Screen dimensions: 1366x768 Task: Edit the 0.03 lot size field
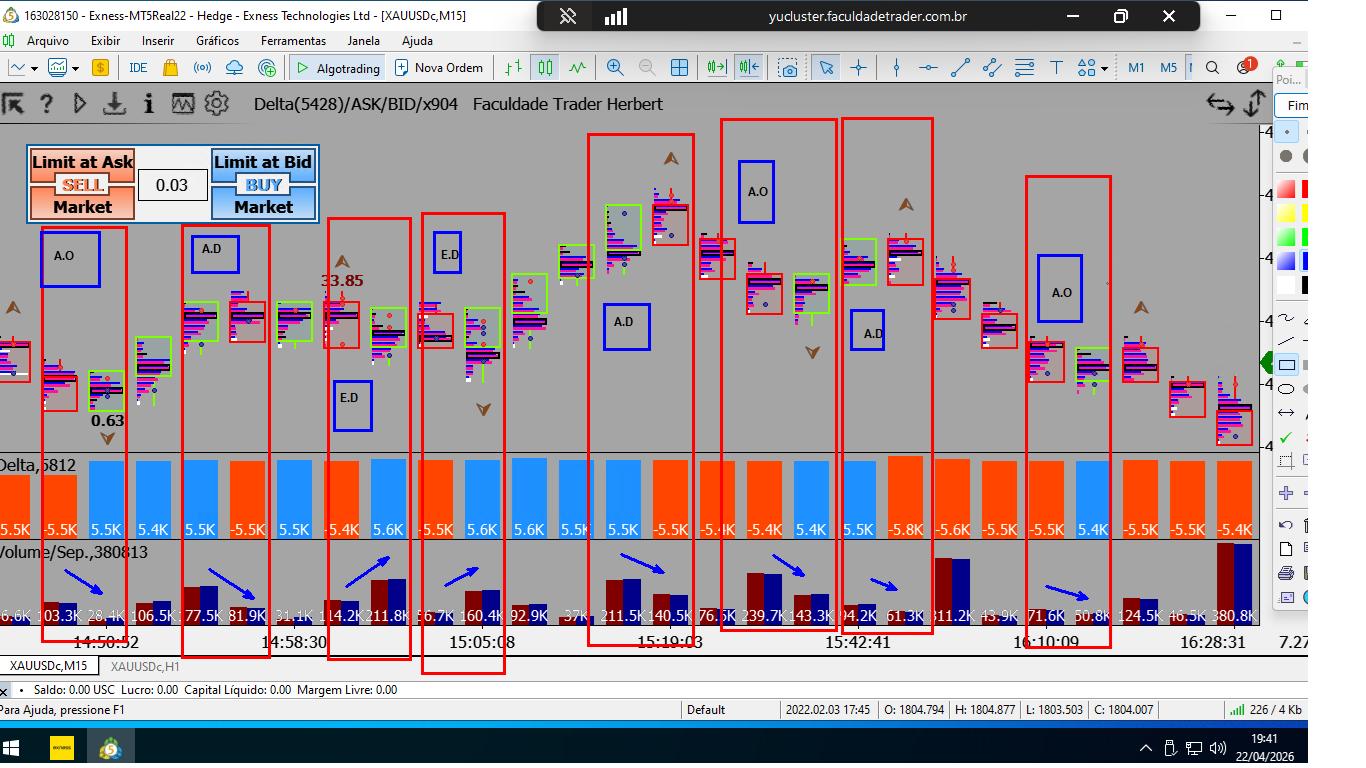pyautogui.click(x=172, y=185)
